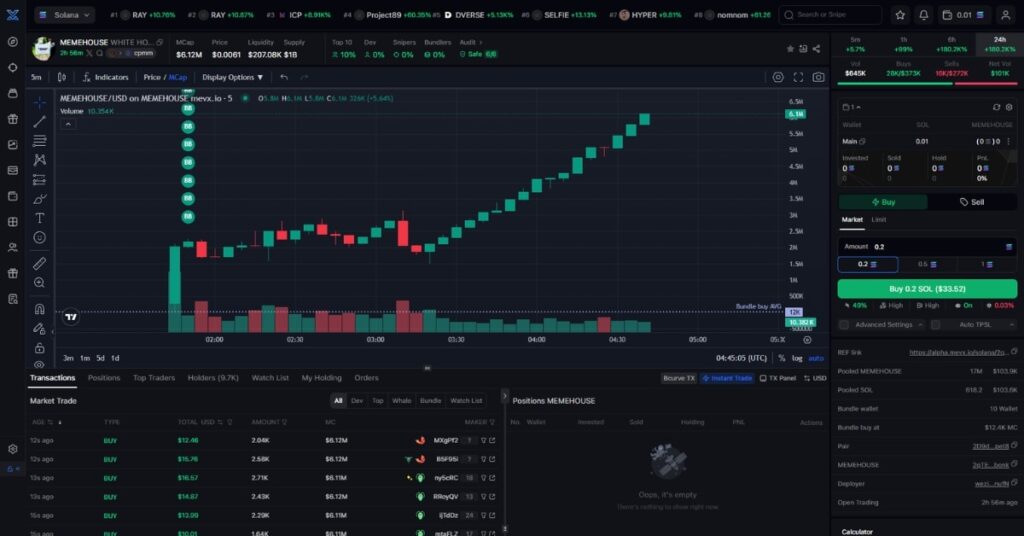Select the crosshair cursor tool

[x=39, y=102]
